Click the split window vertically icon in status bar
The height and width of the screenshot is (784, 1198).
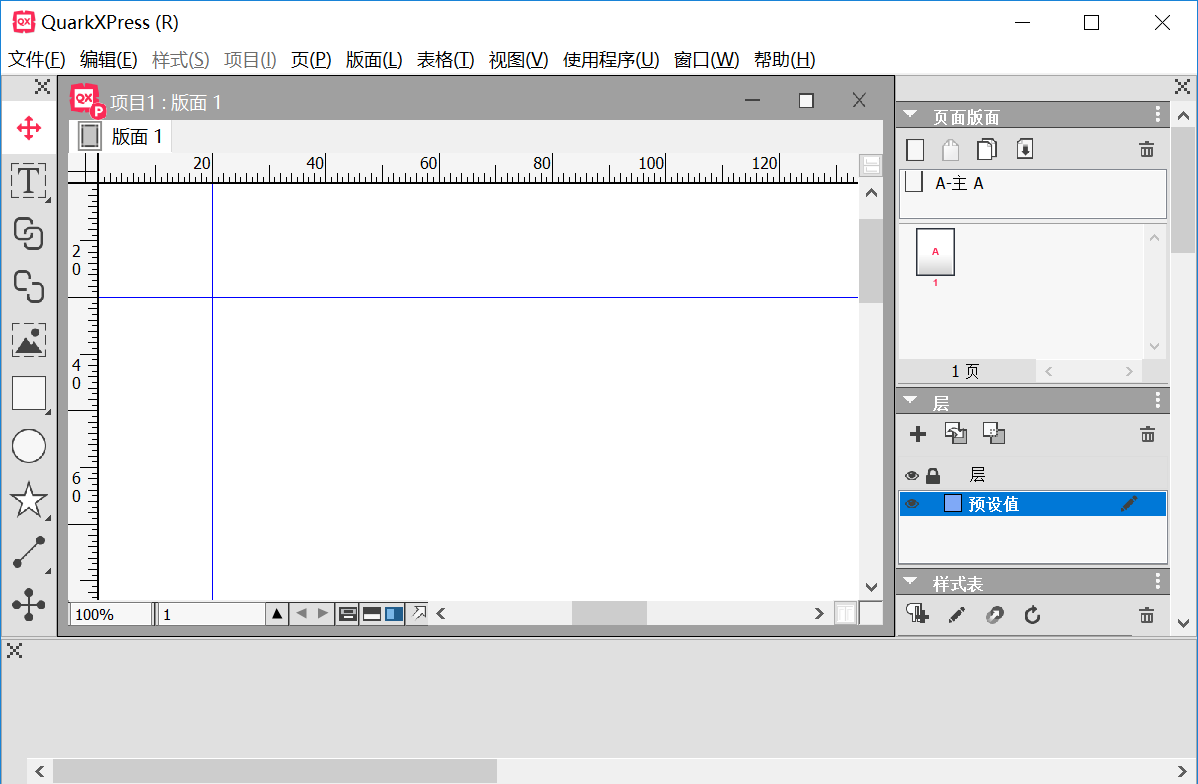pyautogui.click(x=394, y=614)
